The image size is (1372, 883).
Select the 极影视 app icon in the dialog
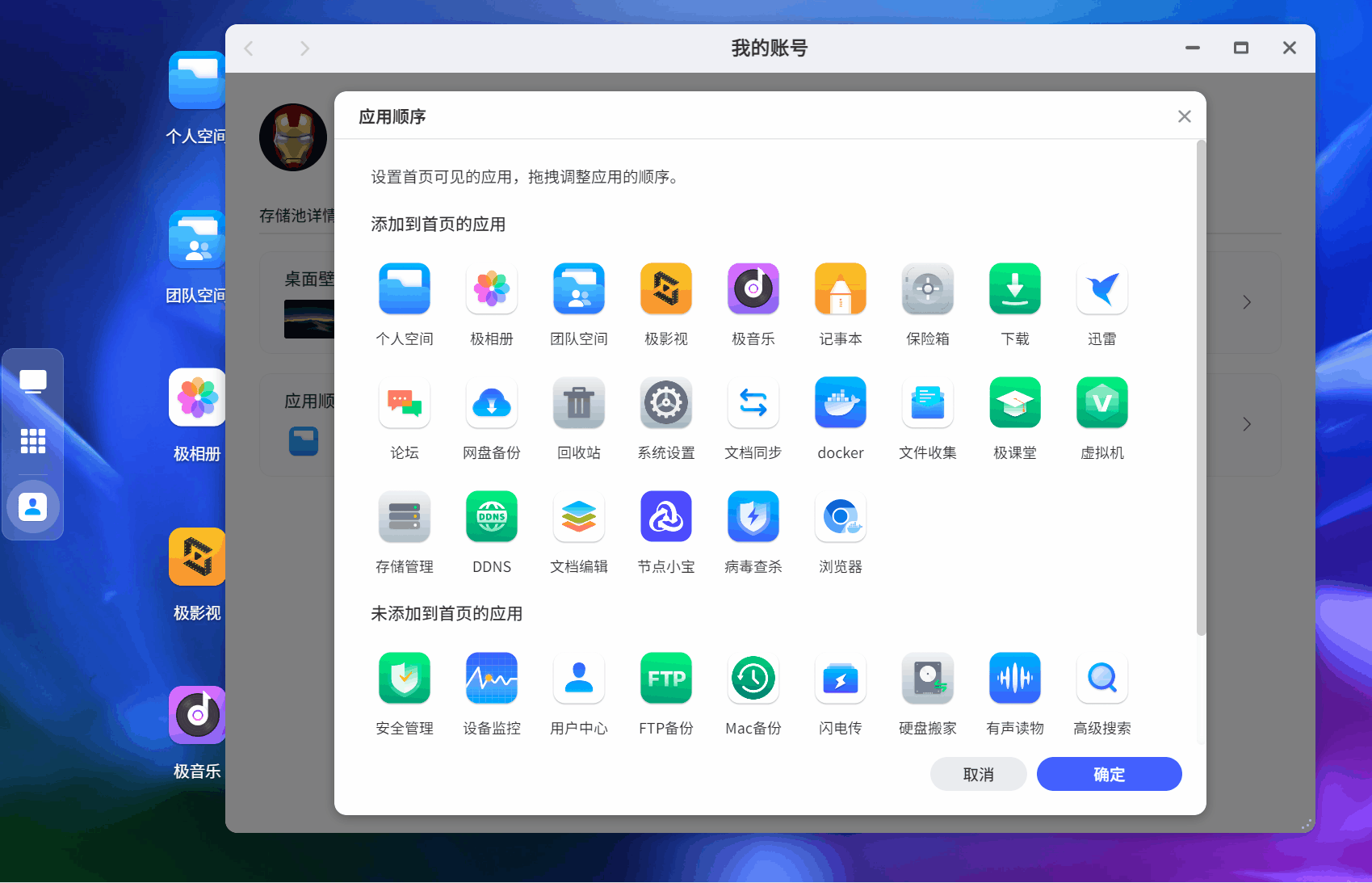point(666,288)
